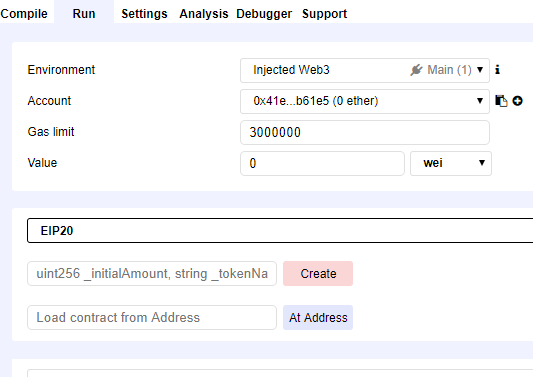Click the Value amount input

[322, 163]
